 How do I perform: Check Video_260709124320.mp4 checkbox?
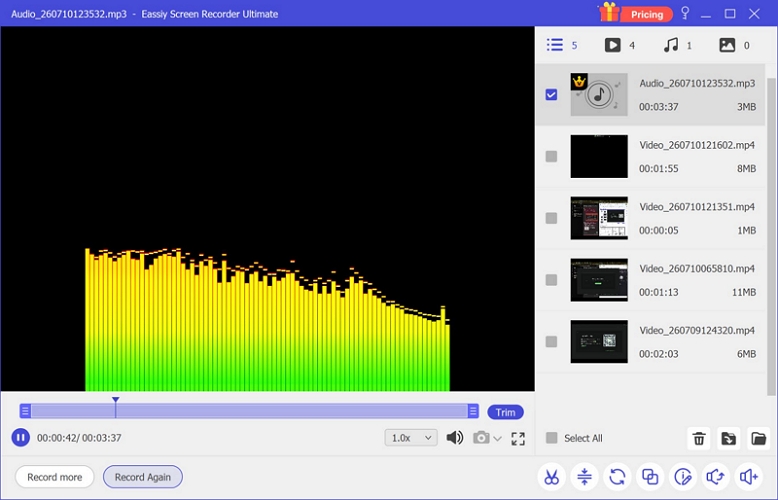551,341
